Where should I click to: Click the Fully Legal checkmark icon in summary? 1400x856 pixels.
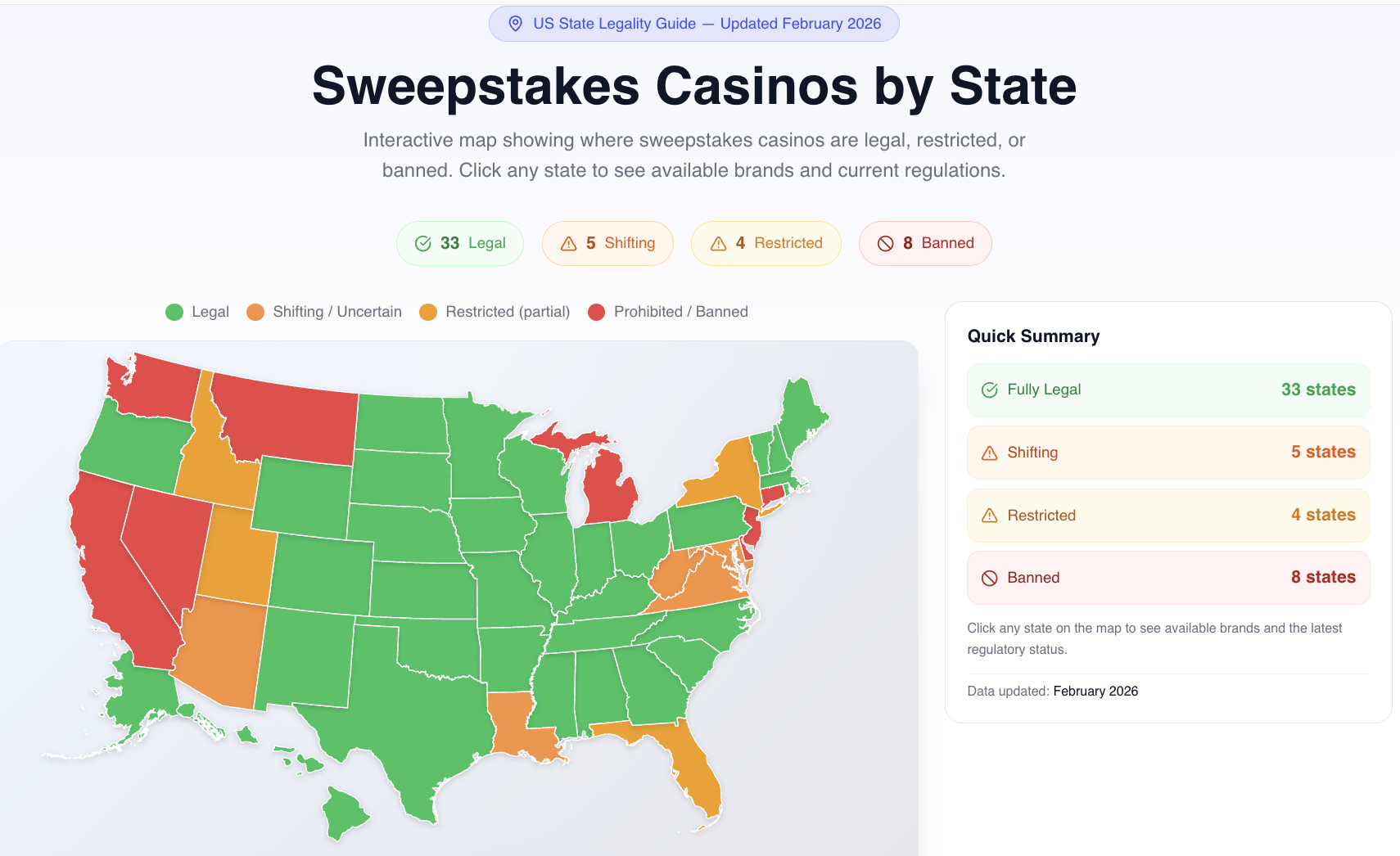989,390
